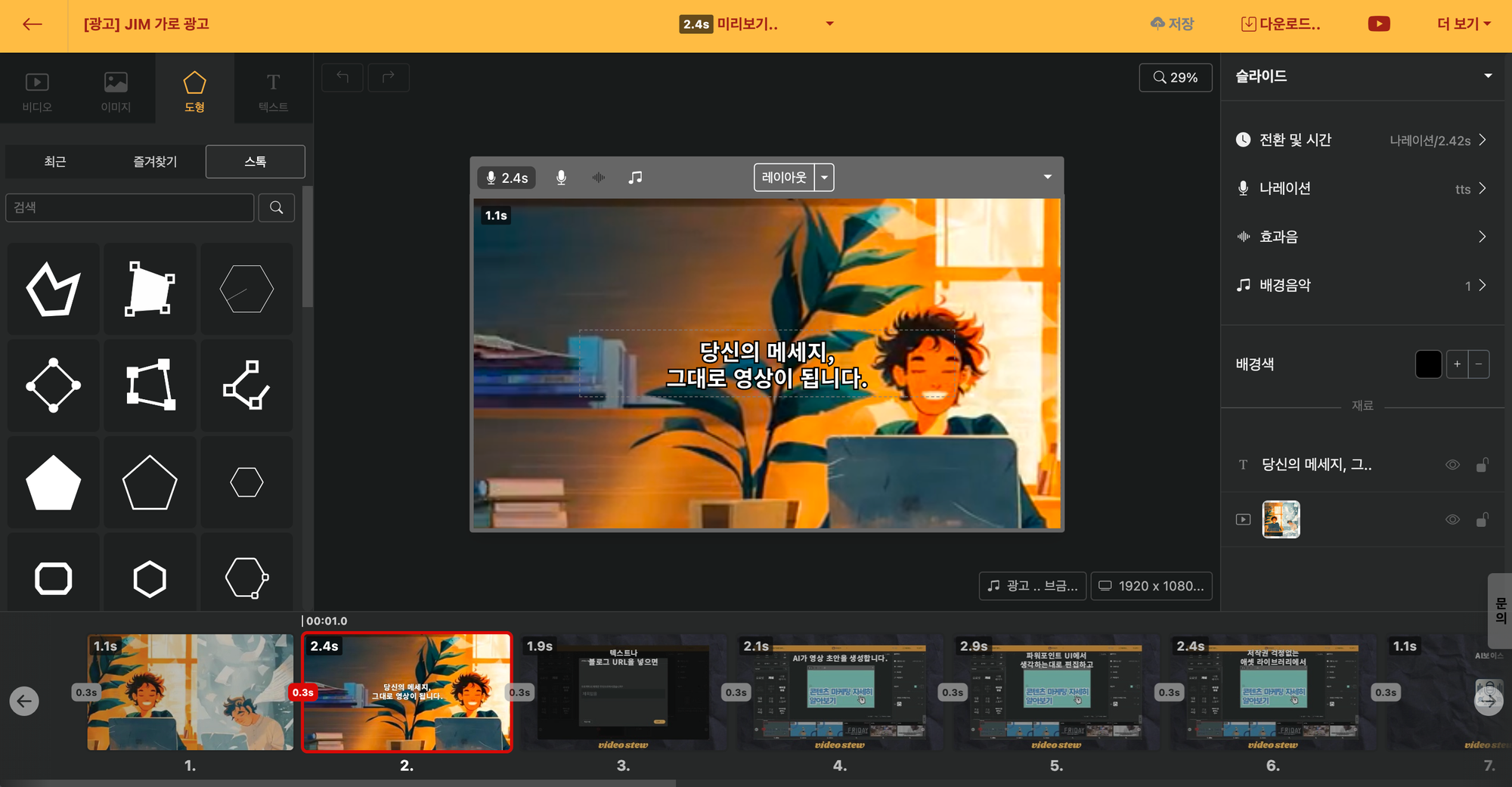The width and height of the screenshot is (1512, 787).
Task: Click the undo arrow button
Action: point(342,77)
